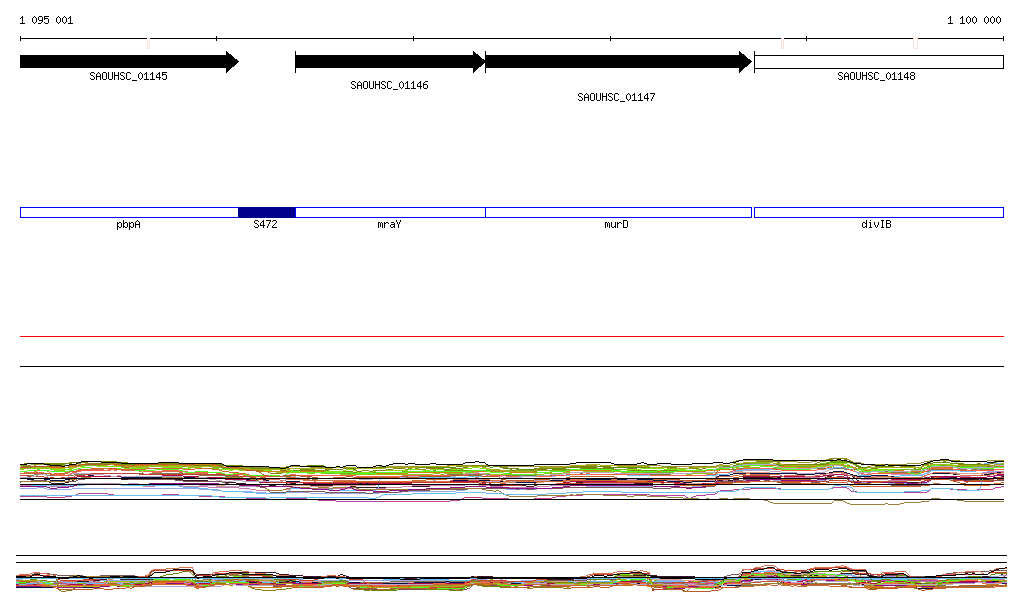
Task: Click the SAOUHSC_01145 gene arrow
Action: (x=129, y=62)
